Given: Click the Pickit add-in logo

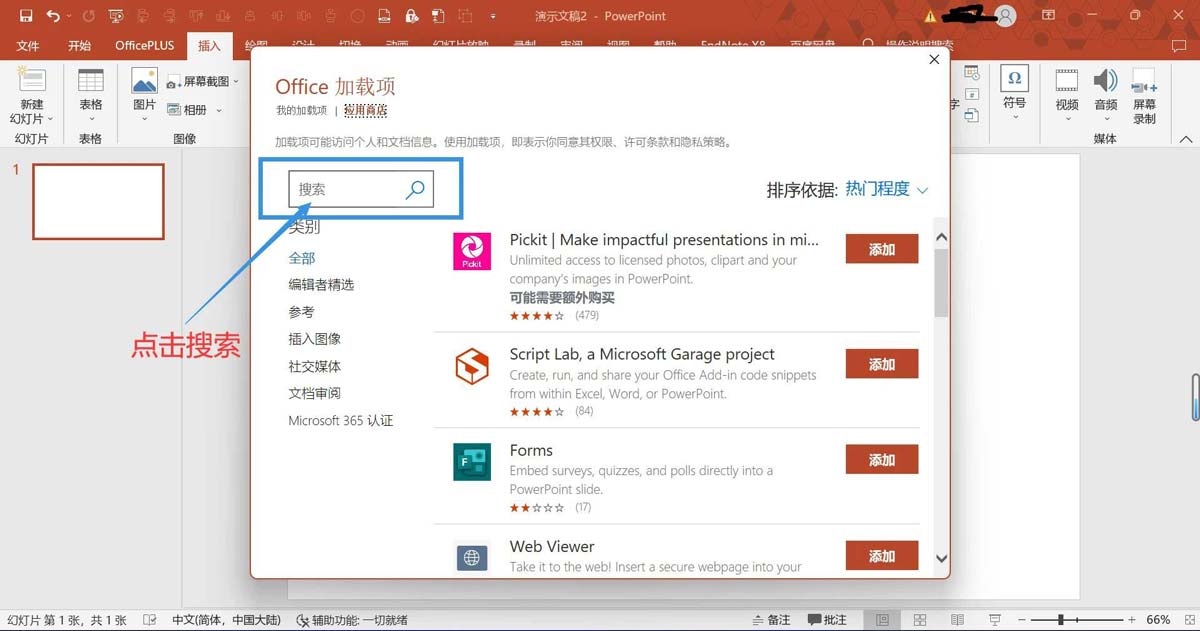Looking at the screenshot, I should tap(472, 251).
